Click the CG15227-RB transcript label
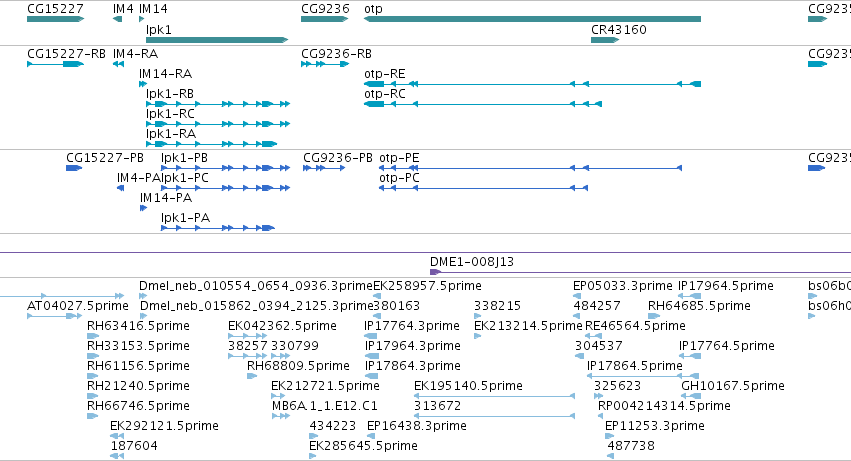Screen dimensions: 851x461 66,54
